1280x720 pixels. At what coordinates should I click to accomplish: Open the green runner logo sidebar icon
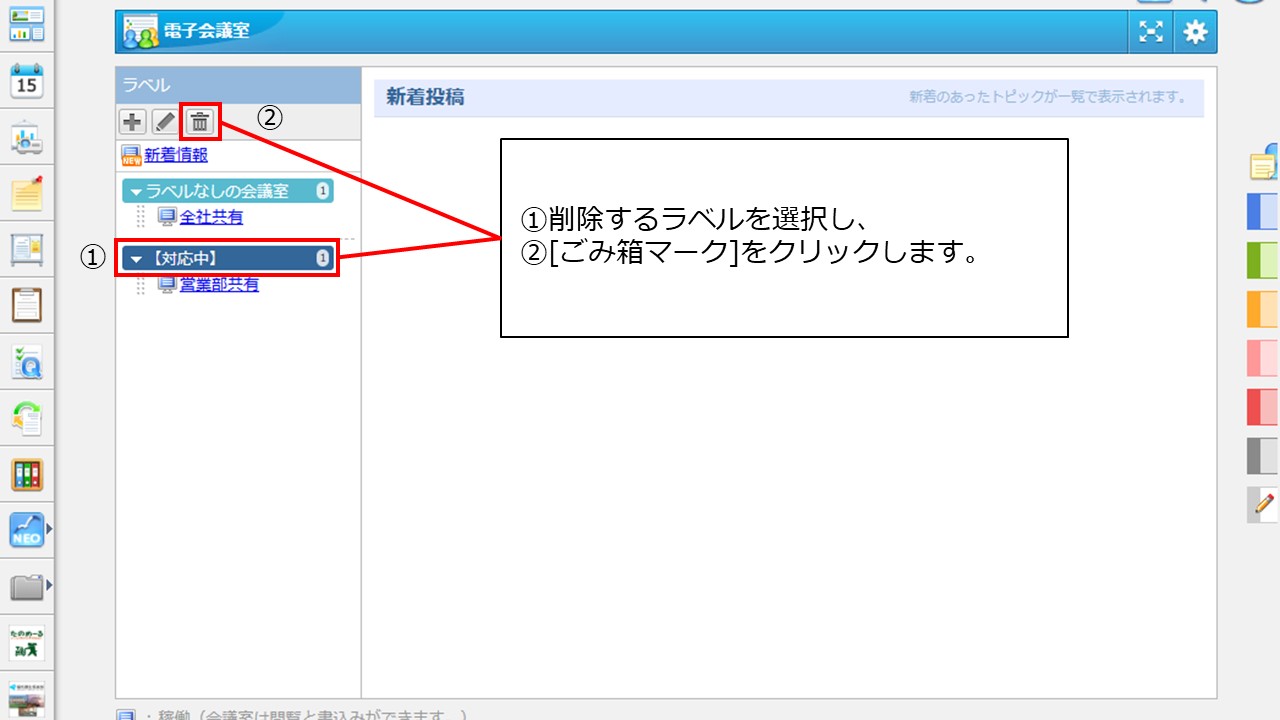(27, 643)
